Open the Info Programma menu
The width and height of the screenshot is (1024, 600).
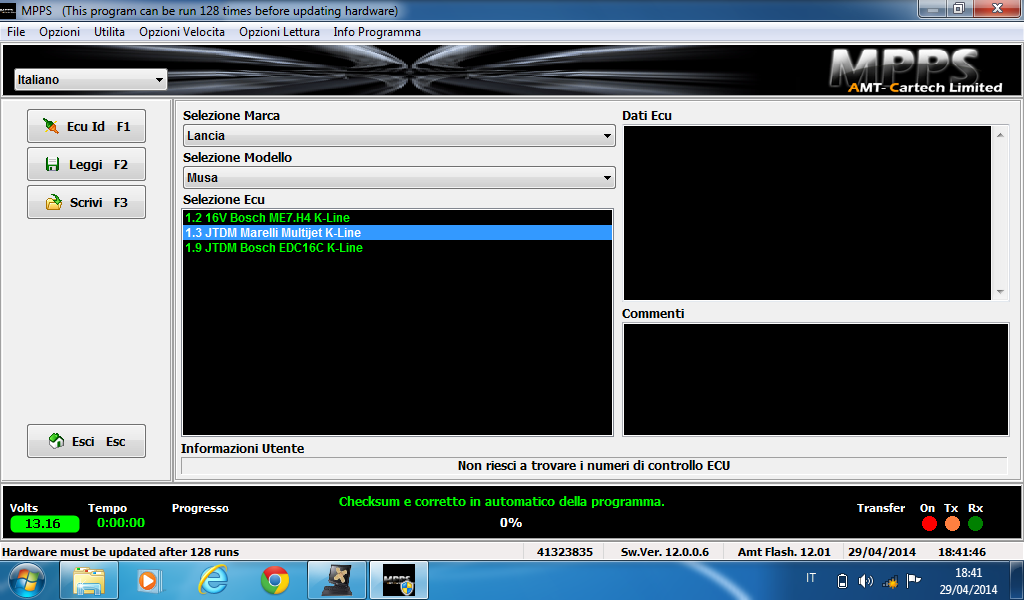(x=377, y=32)
